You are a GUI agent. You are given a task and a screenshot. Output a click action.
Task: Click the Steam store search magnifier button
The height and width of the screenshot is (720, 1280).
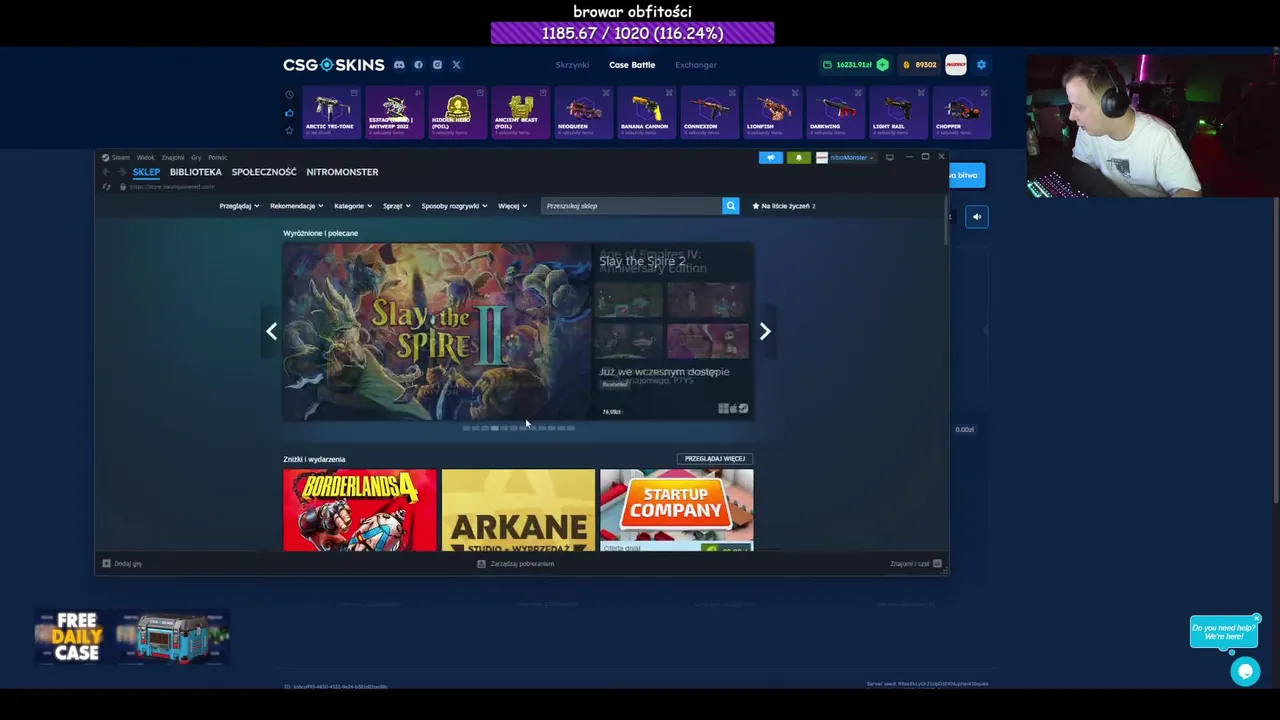point(730,206)
